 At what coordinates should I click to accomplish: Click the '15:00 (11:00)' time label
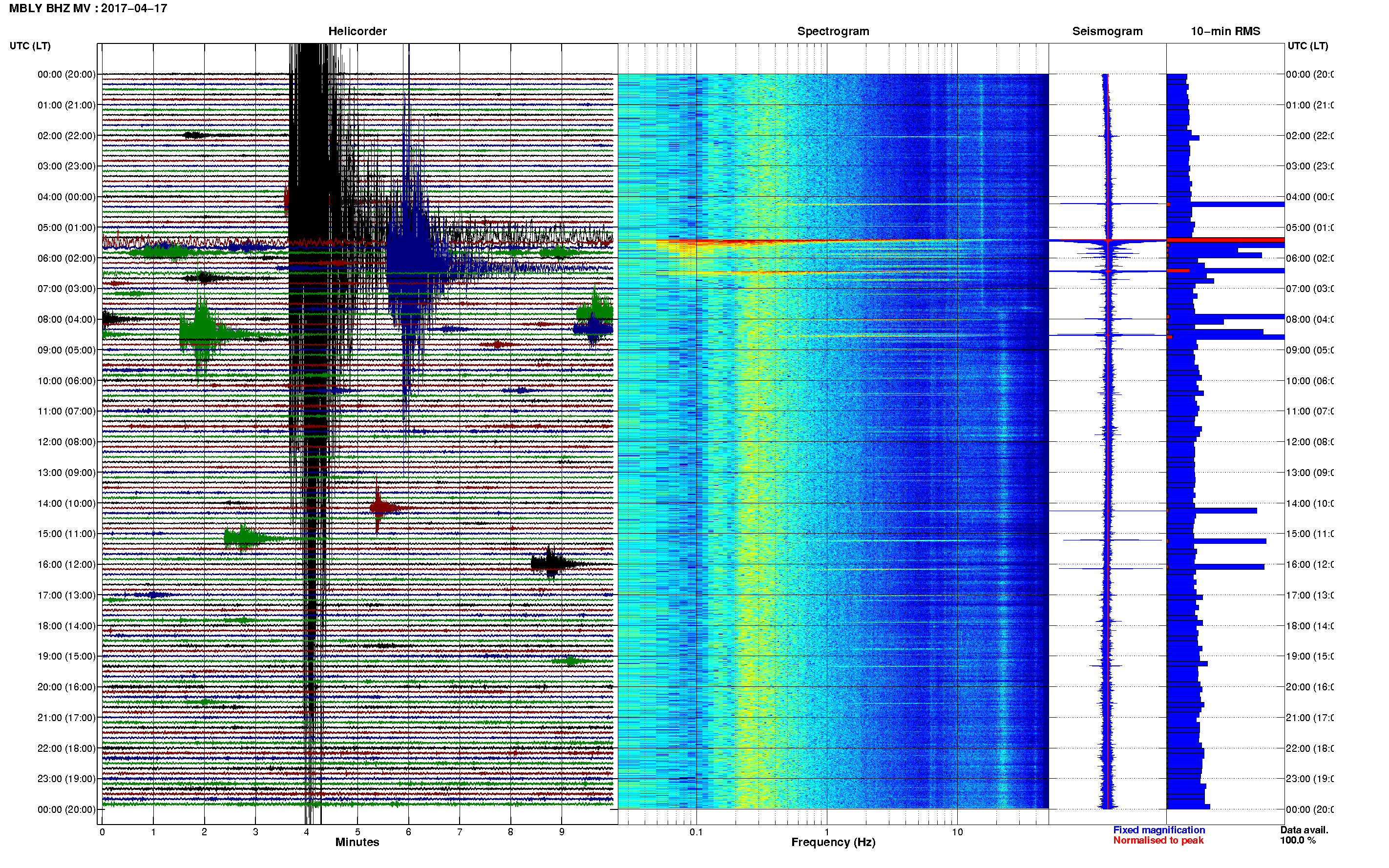click(x=66, y=533)
